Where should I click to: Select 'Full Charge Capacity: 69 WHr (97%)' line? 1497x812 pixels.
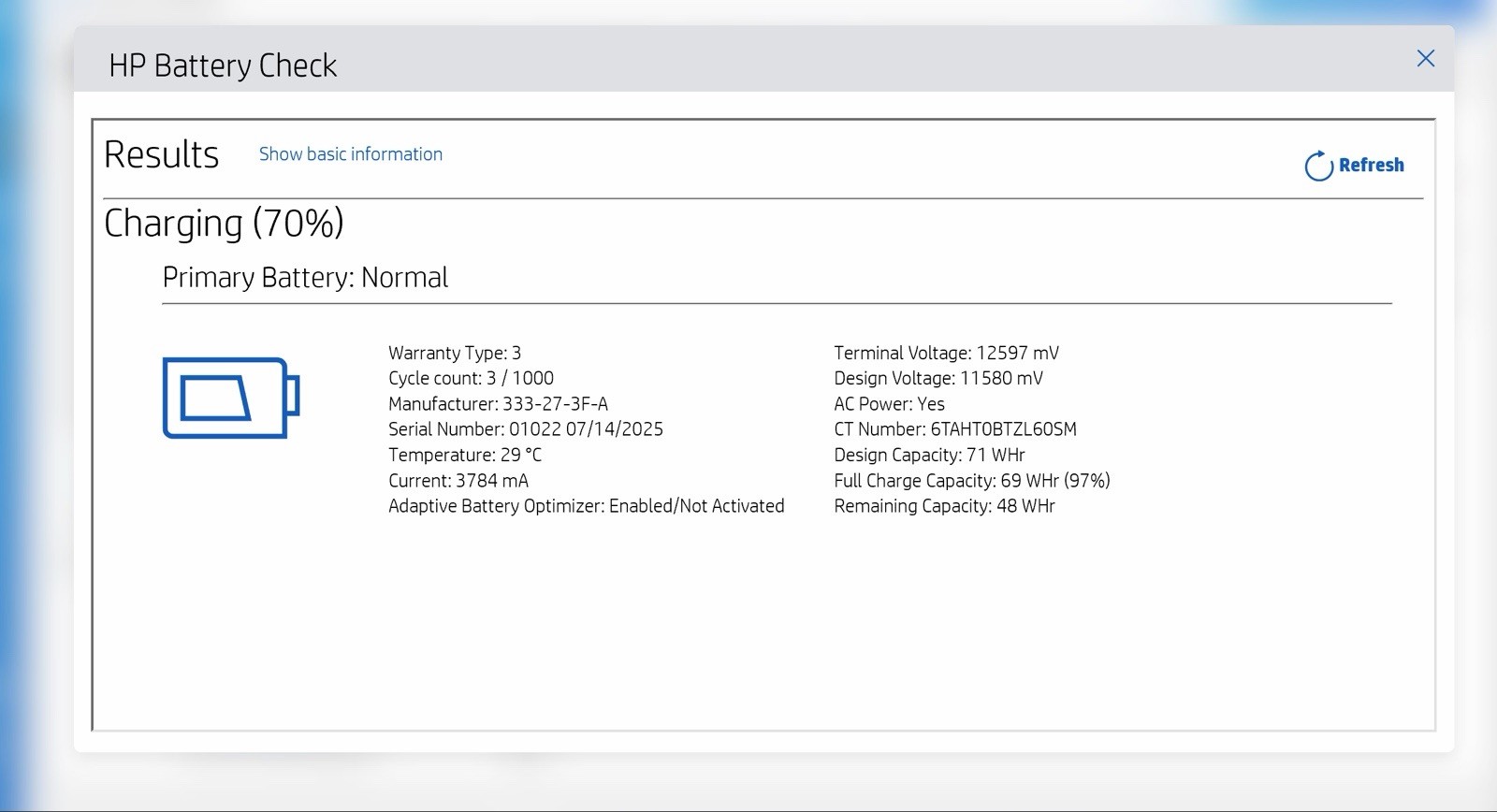pos(972,481)
